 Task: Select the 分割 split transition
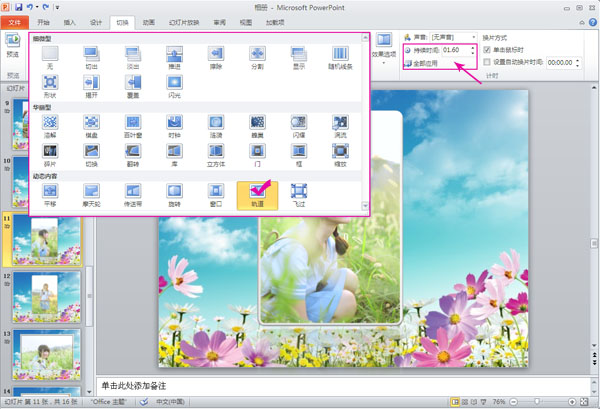(258, 58)
